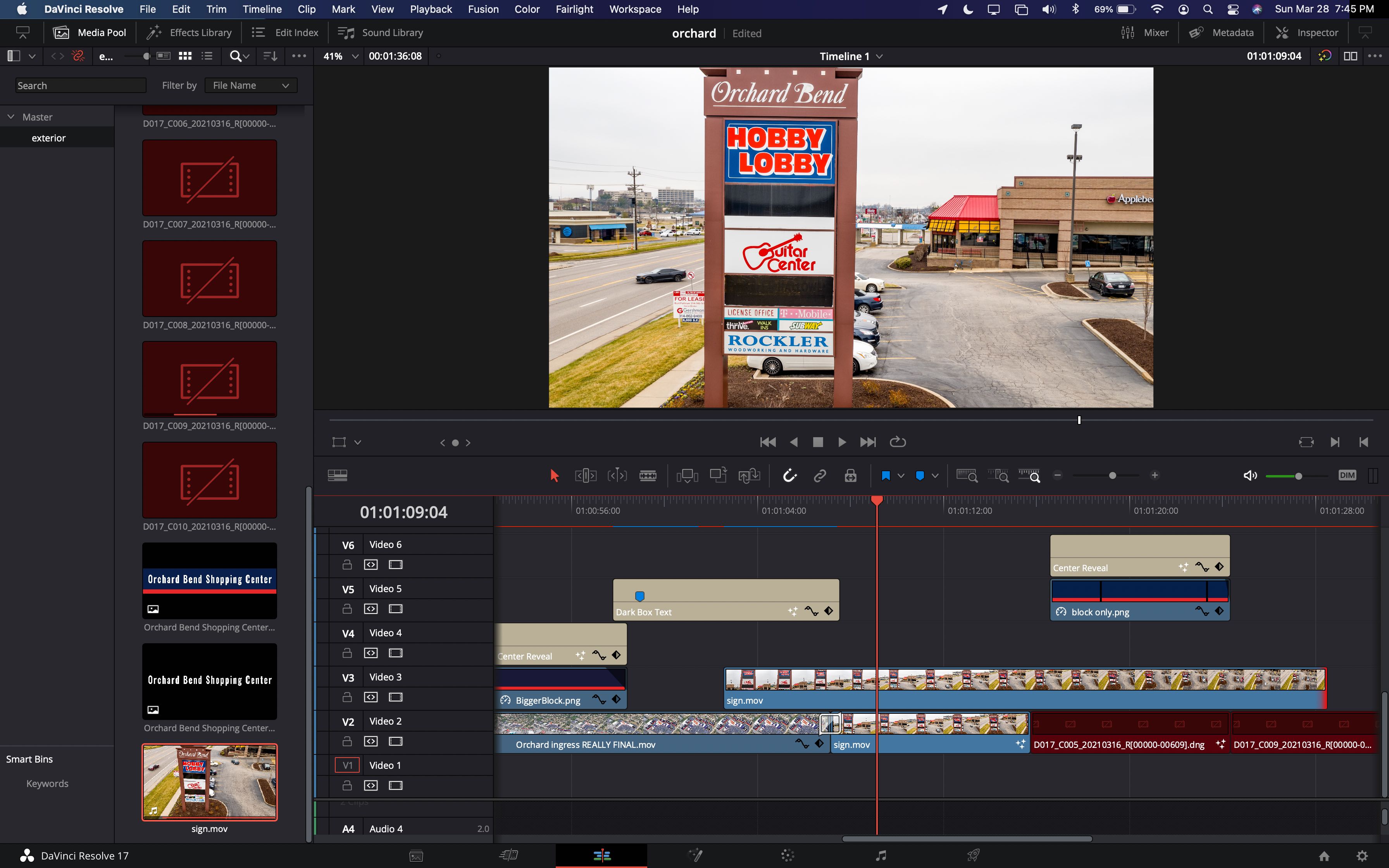This screenshot has height=868, width=1389.
Task: Add a flag to the clip
Action: coord(886,475)
